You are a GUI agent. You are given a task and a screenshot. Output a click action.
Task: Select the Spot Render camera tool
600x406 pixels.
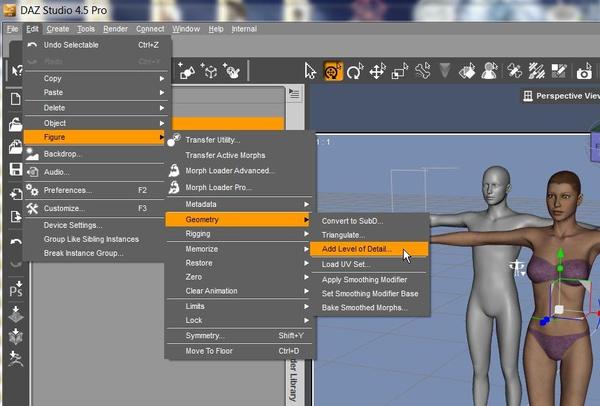pyautogui.click(x=584, y=72)
